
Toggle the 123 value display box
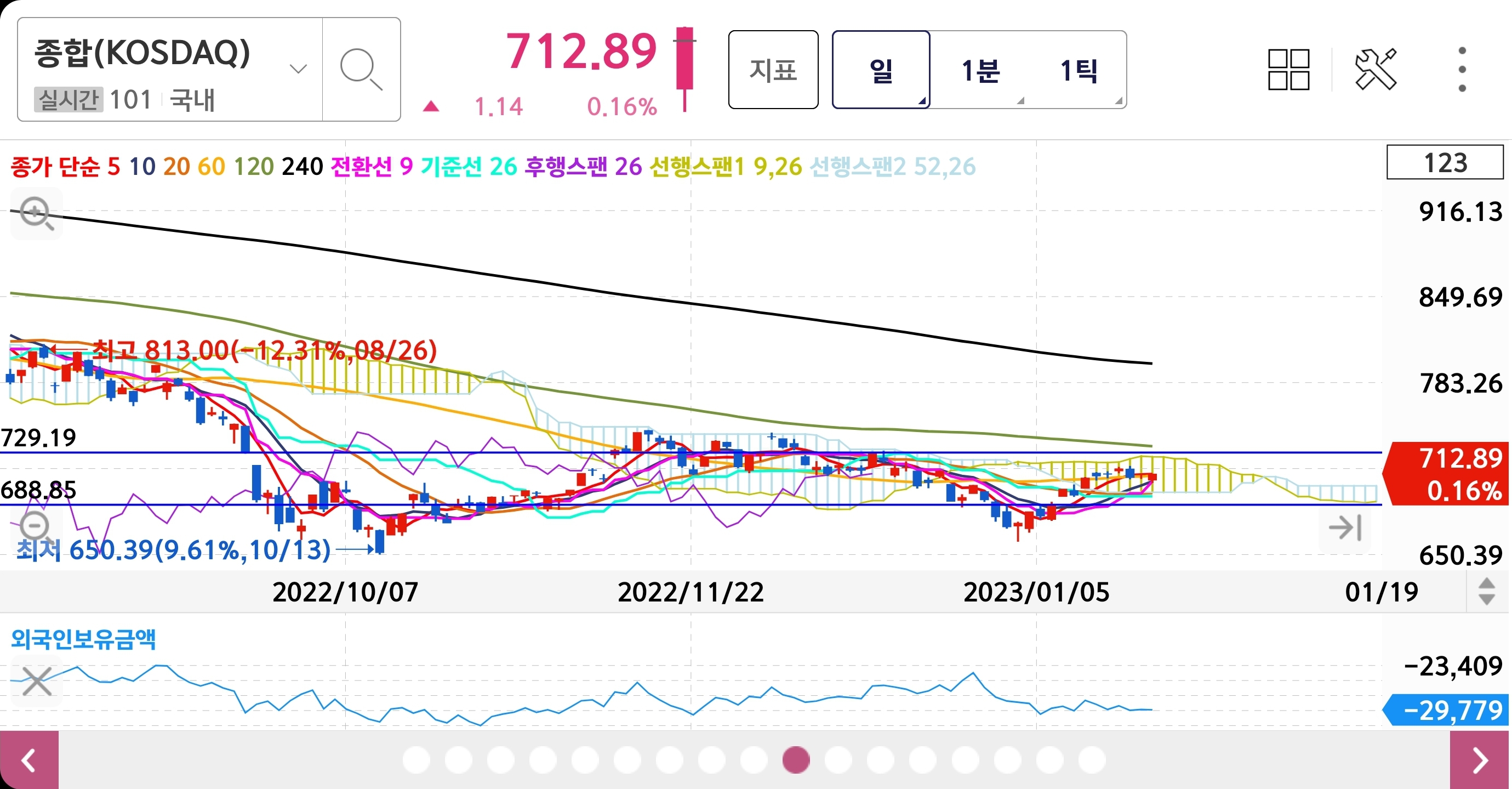pyautogui.click(x=1445, y=163)
